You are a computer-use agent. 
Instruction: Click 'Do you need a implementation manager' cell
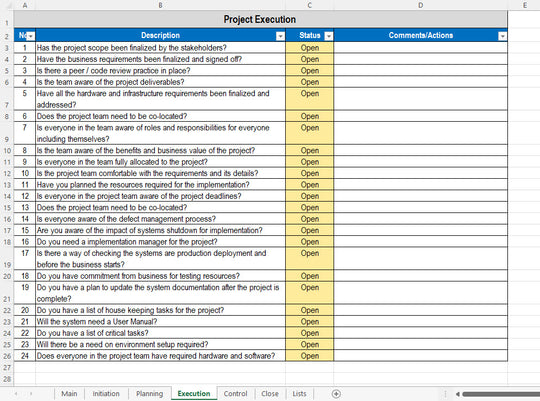click(160, 241)
